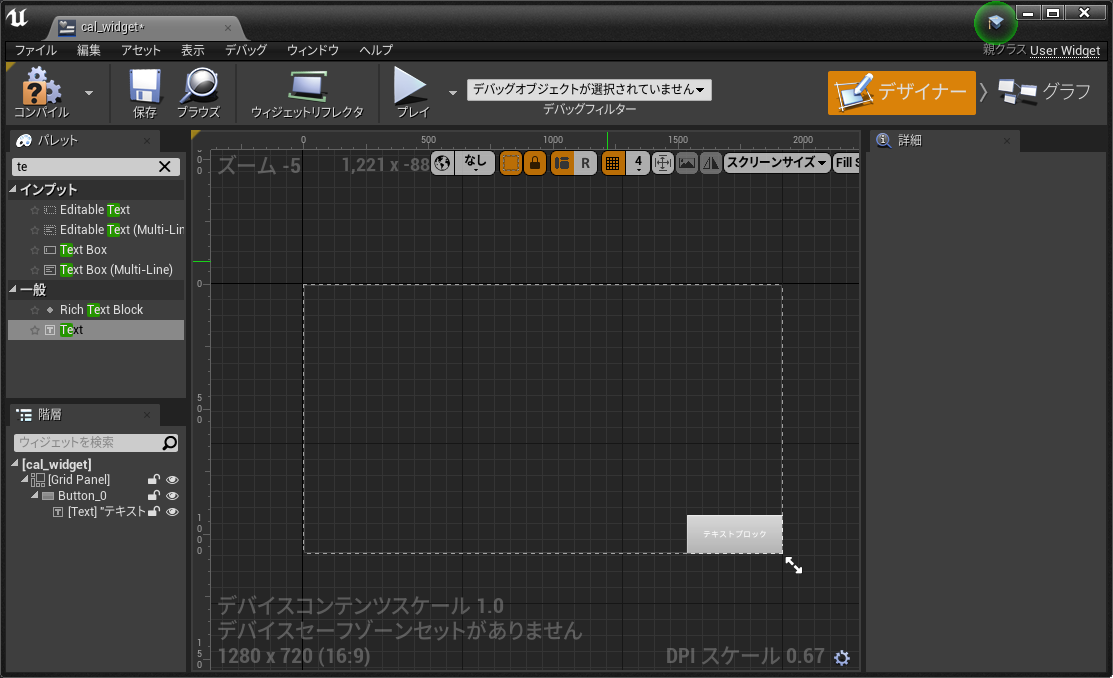This screenshot has width=1113, height=678.
Task: Toggle visibility eye for Text row
Action: tap(172, 512)
